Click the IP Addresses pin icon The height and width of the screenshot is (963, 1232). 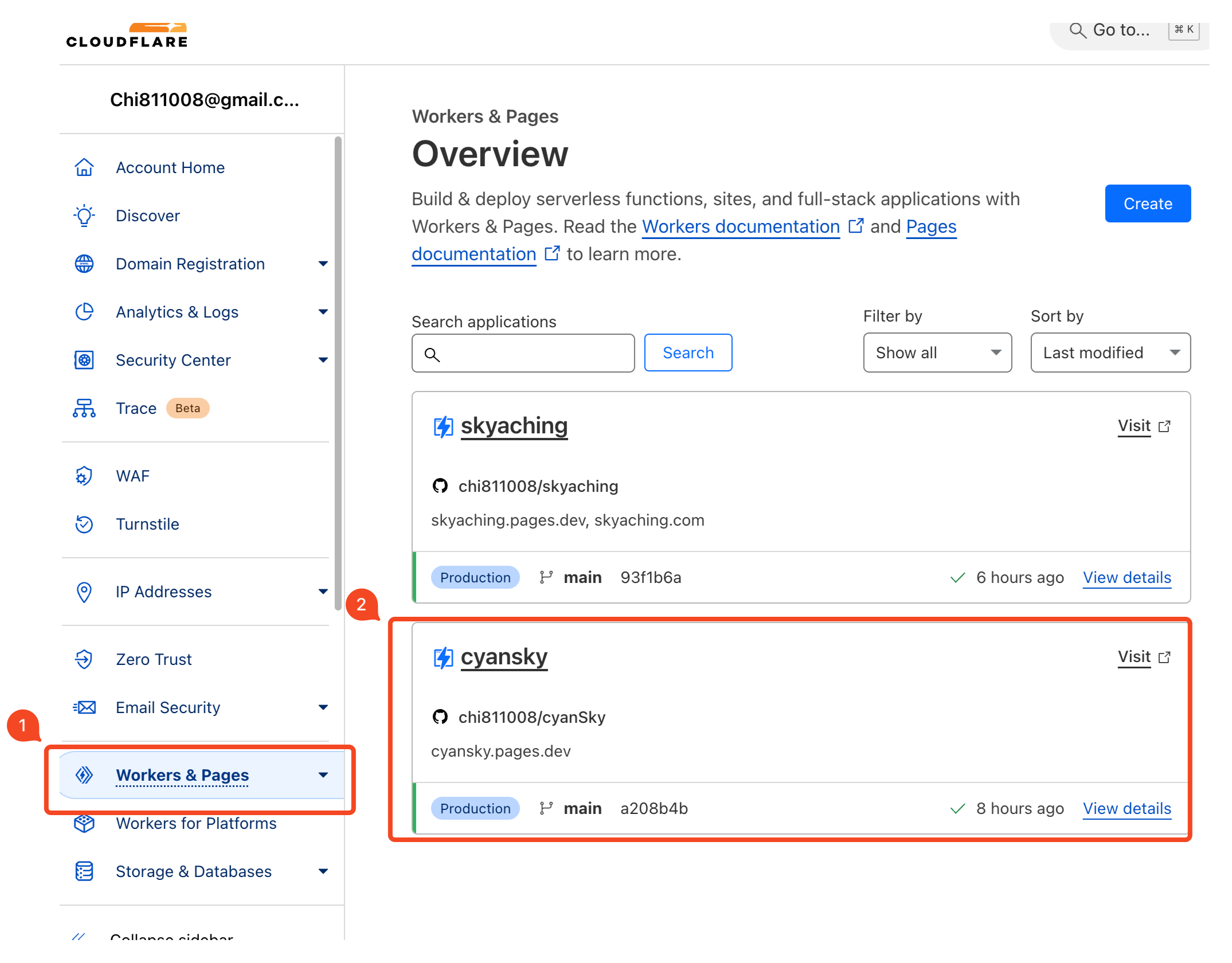(x=84, y=592)
